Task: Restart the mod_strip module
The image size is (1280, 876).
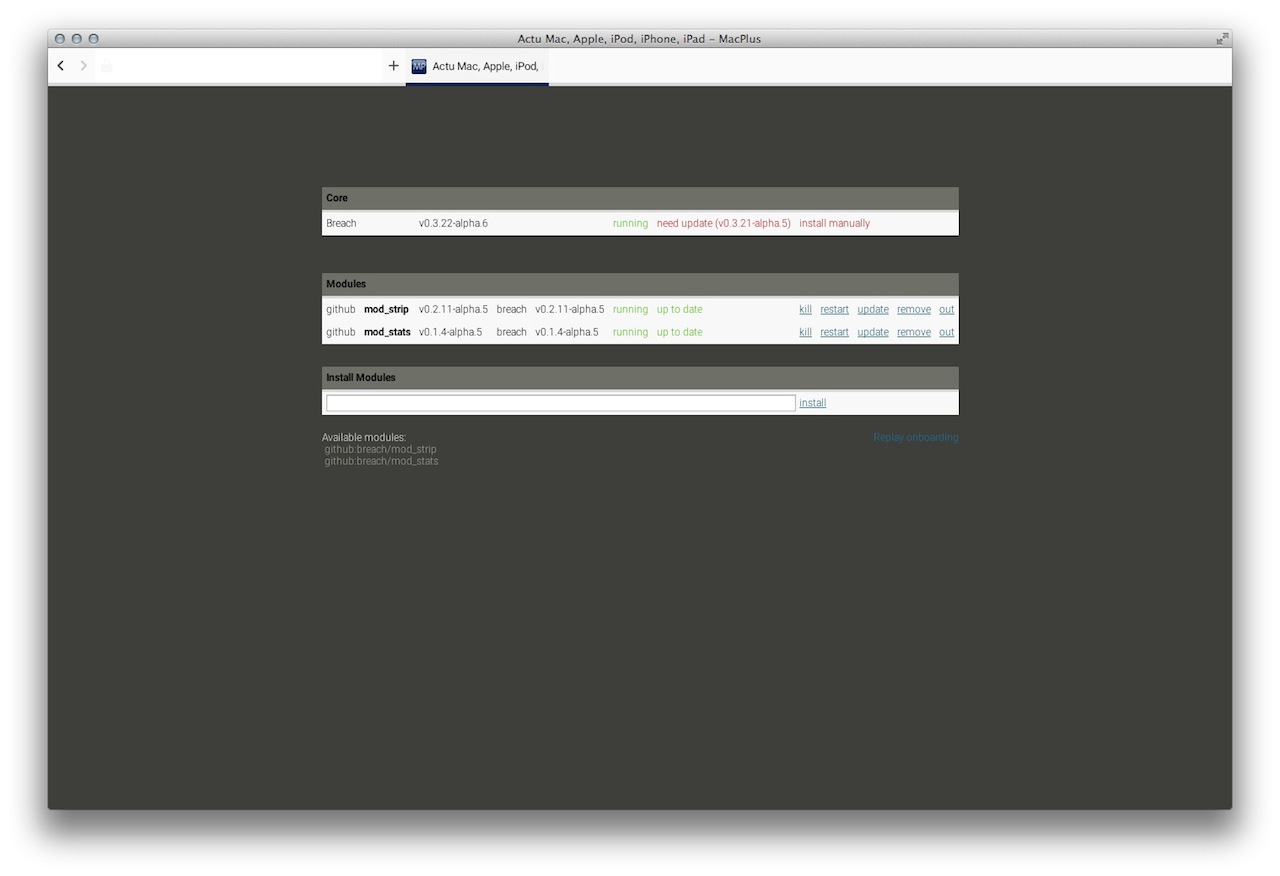Action: 834,310
